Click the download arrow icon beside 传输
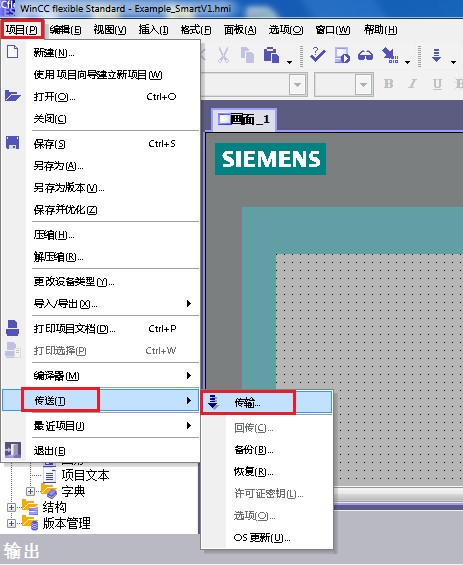This screenshot has width=463, height=565. click(213, 402)
